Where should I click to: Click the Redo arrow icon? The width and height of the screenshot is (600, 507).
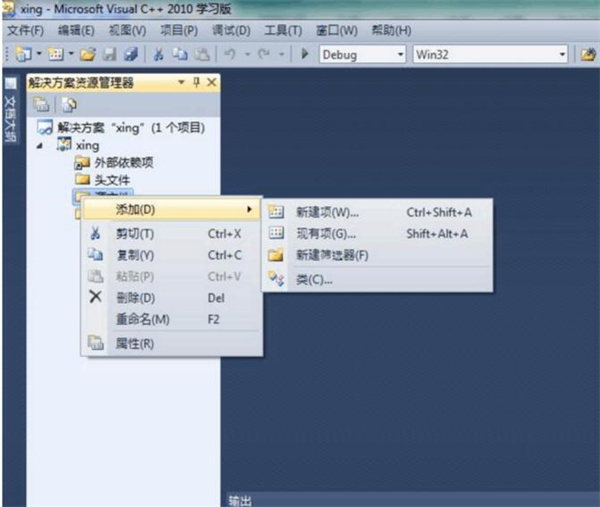point(264,54)
